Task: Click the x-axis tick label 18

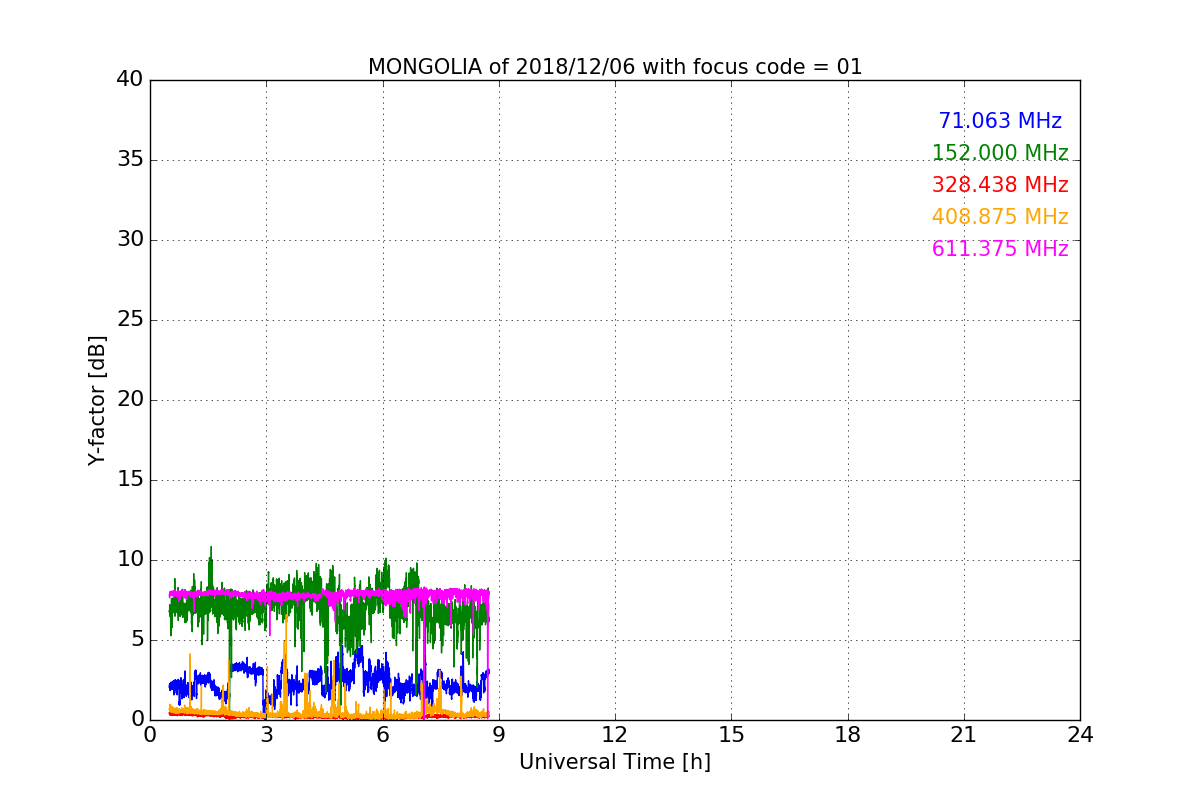Action: 848,735
